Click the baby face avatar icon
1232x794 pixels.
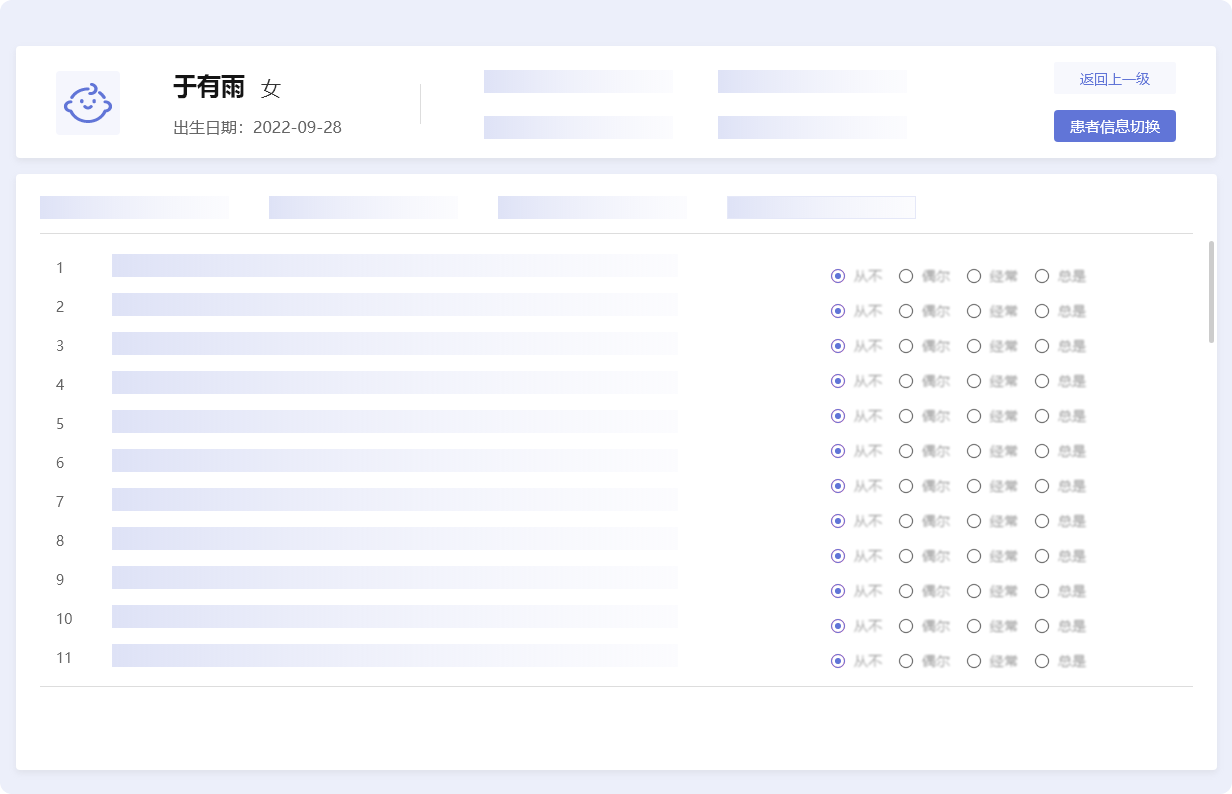(88, 102)
